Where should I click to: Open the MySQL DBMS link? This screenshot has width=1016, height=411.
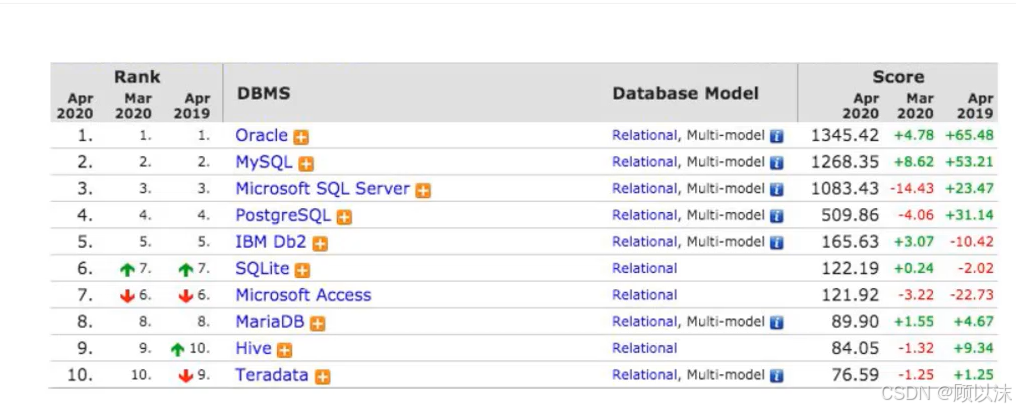coord(264,162)
